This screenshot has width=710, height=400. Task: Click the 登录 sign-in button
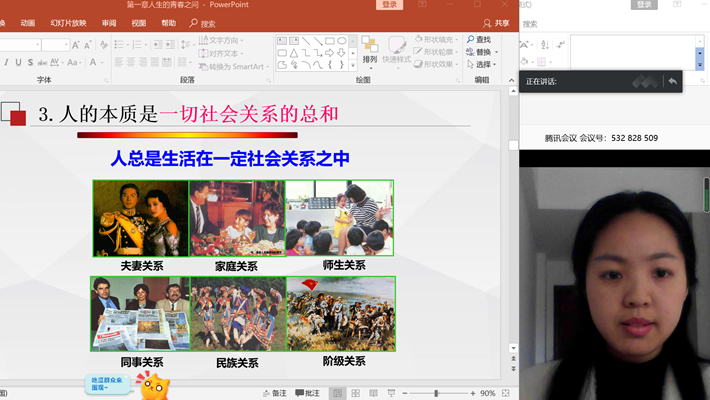point(390,5)
